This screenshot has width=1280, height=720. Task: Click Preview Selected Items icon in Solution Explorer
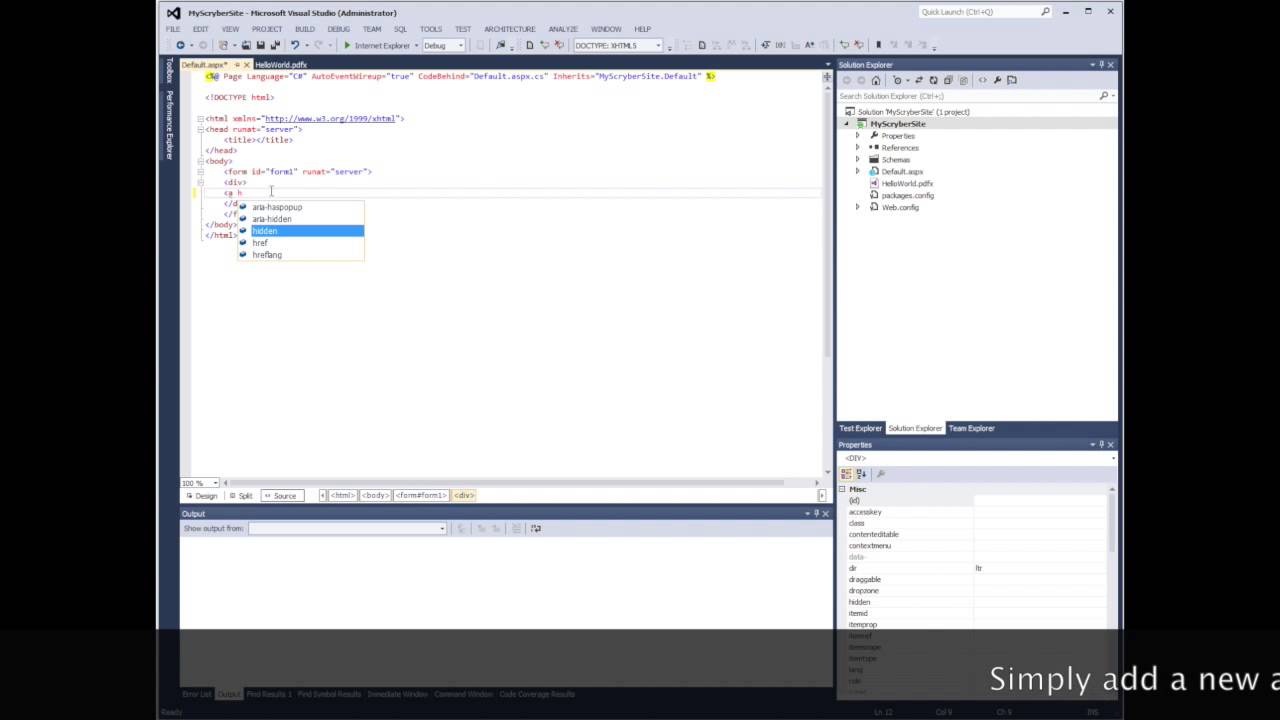click(x=1012, y=80)
